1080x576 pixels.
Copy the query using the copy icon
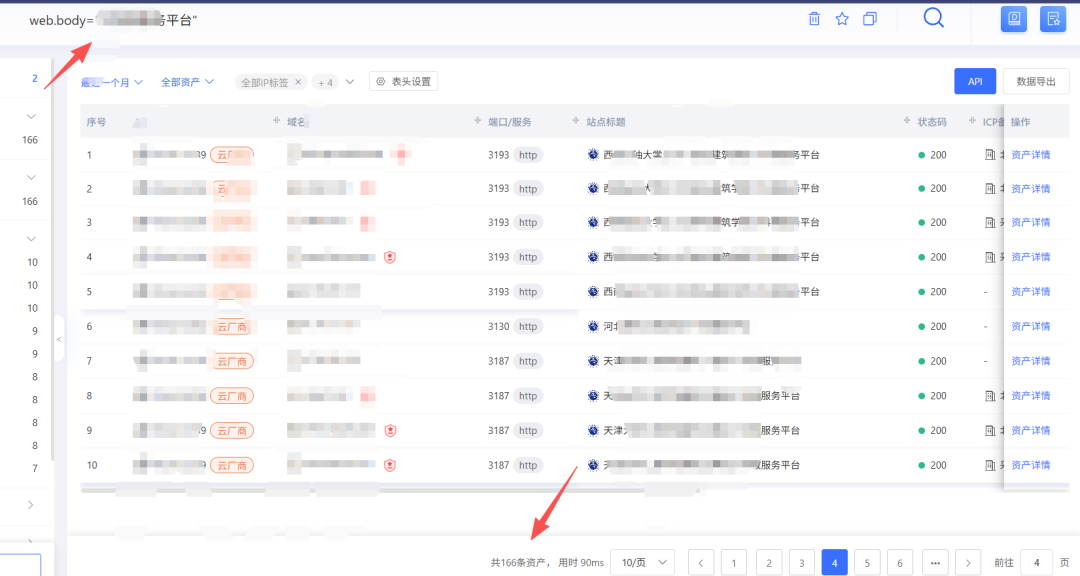tap(870, 19)
